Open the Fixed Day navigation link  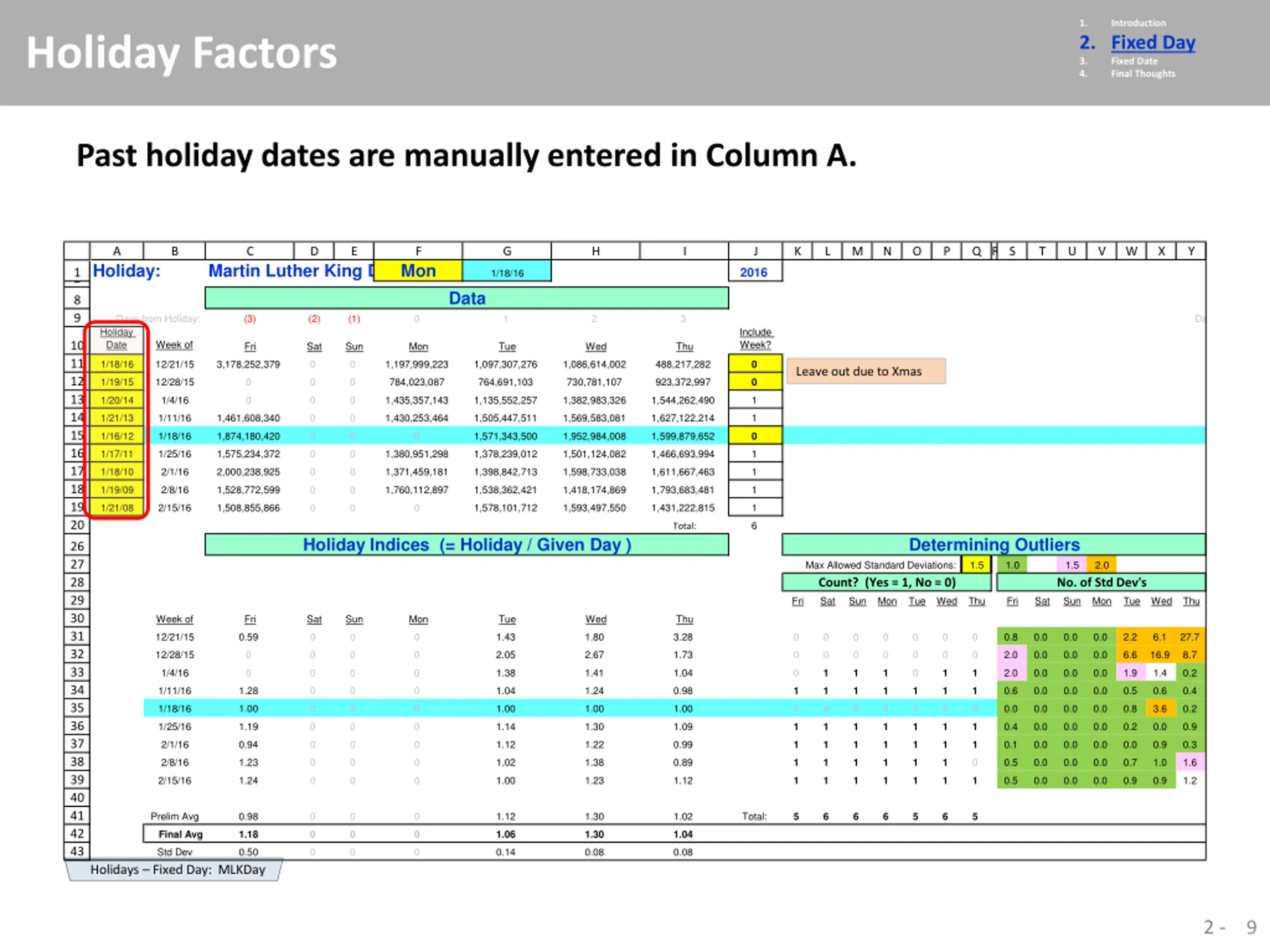coord(1153,43)
